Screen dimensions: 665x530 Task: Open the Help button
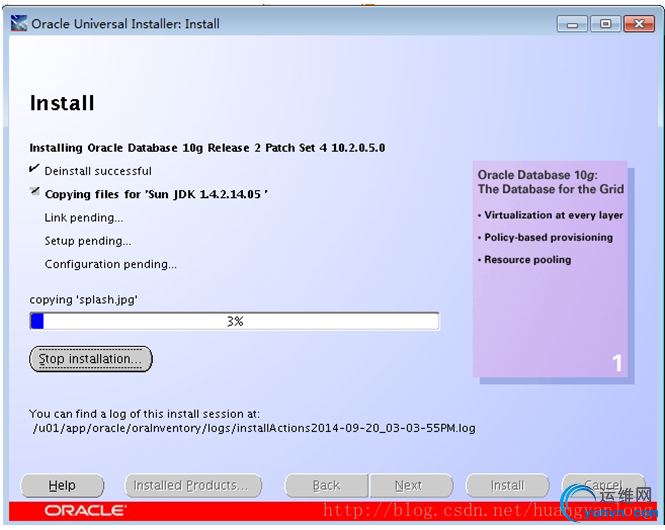(x=62, y=485)
